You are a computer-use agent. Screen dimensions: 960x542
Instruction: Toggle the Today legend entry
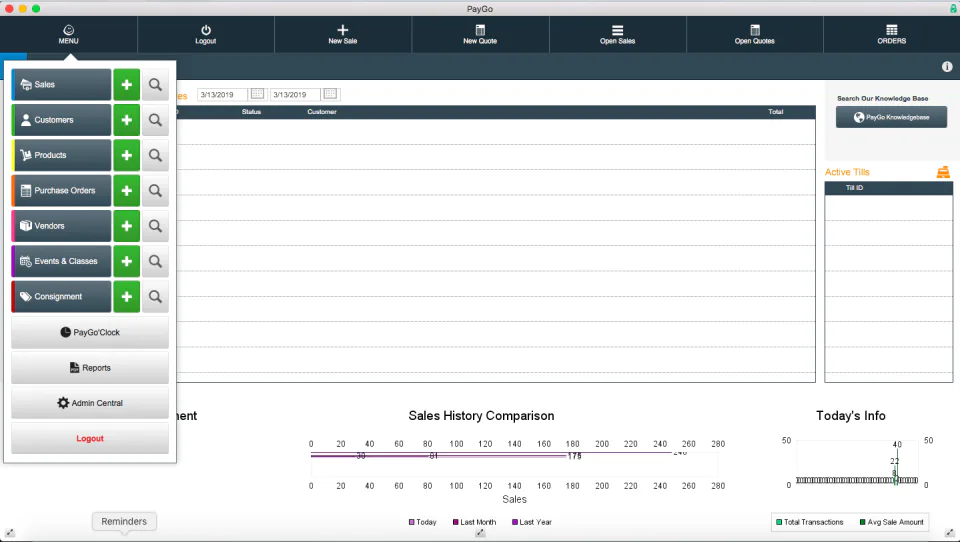pyautogui.click(x=422, y=522)
